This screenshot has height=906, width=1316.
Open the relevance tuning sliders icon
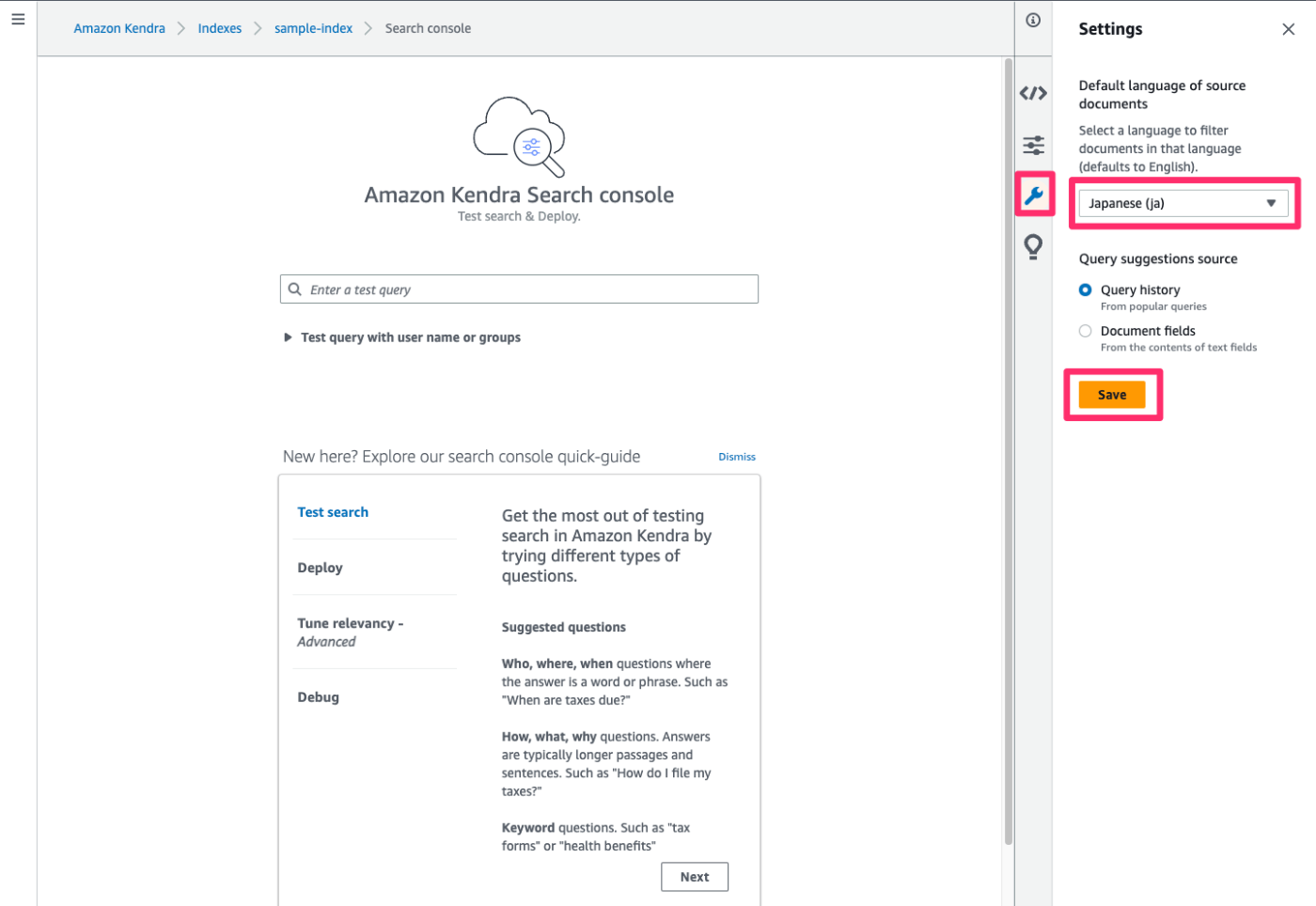[x=1033, y=145]
